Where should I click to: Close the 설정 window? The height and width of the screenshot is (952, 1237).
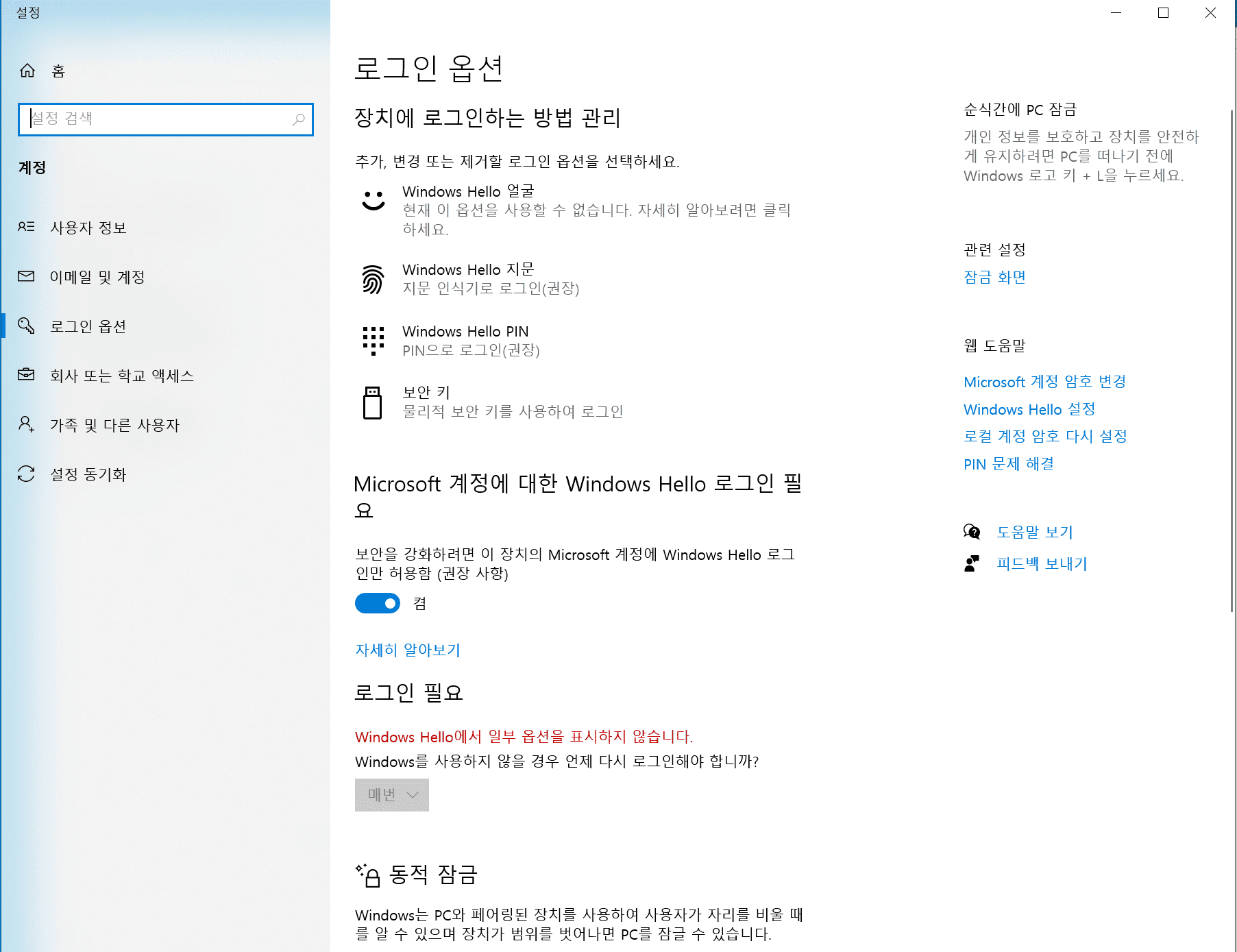[x=1210, y=12]
